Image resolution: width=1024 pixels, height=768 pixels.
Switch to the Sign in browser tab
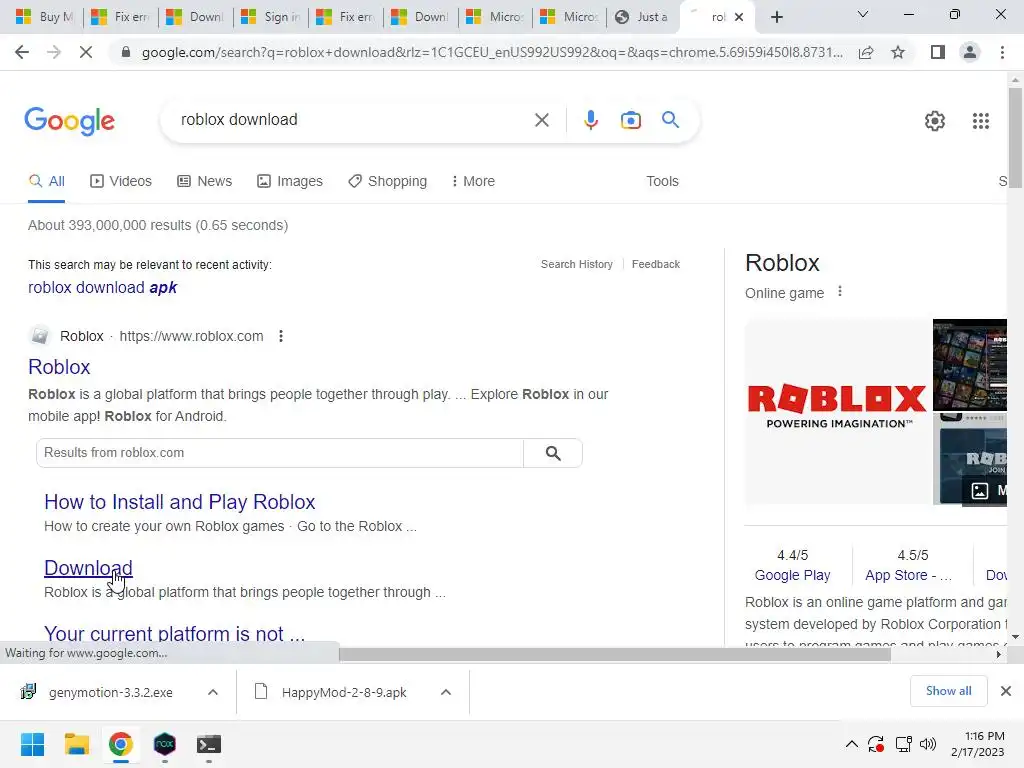tap(272, 17)
